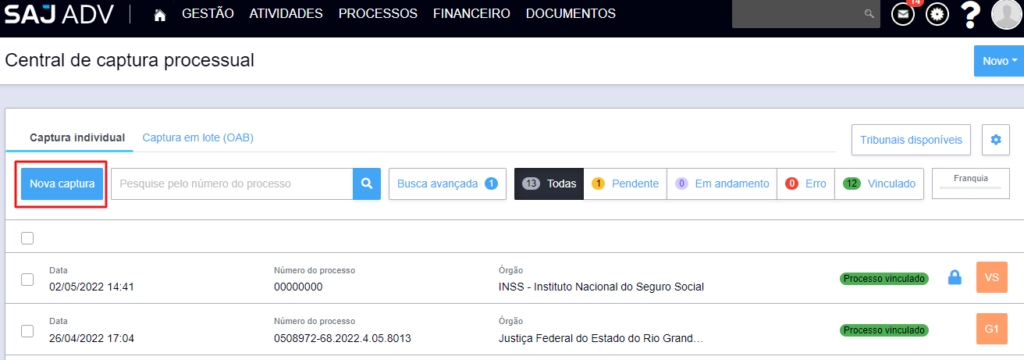Switch to Captura em lote (OAB) tab
This screenshot has width=1024, height=360.
[x=198, y=138]
